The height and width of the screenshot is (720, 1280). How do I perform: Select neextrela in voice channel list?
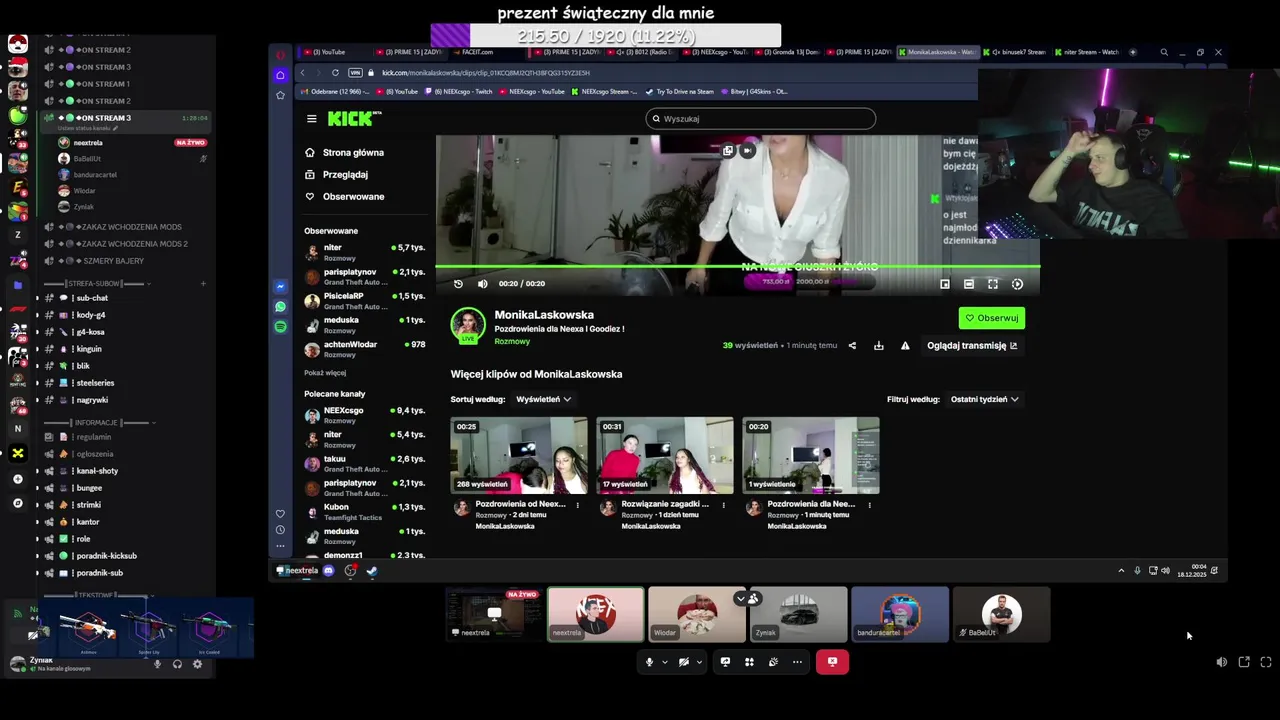[131, 143]
